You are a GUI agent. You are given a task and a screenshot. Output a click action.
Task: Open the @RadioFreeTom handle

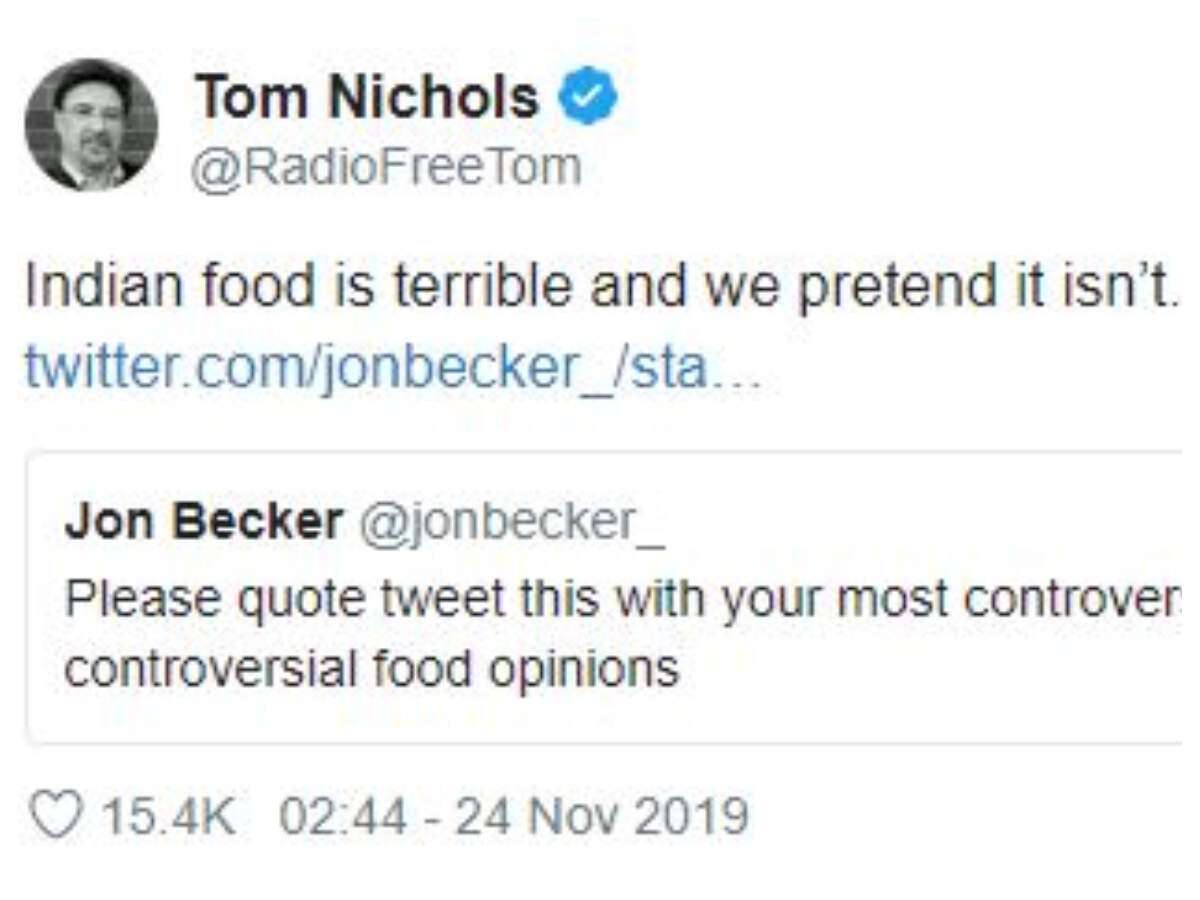[x=387, y=167]
